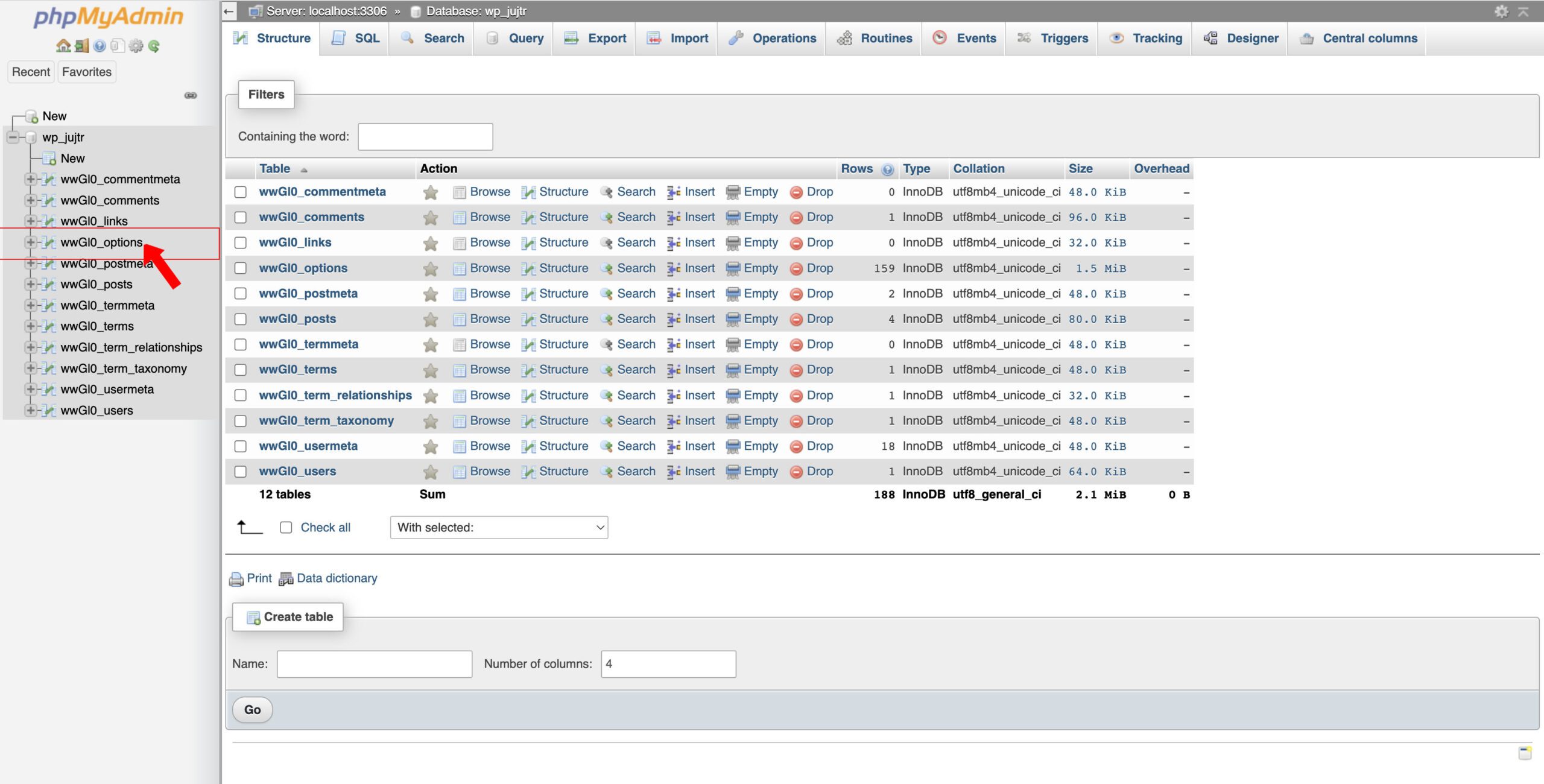Click the console toggle icon bottom right
The image size is (1544, 784).
[1525, 752]
